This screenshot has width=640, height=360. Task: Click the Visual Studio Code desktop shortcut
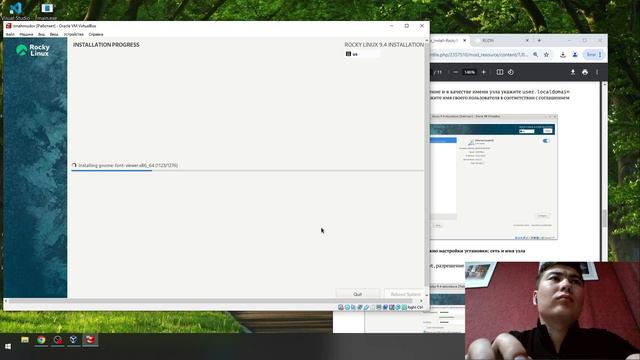pyautogui.click(x=16, y=10)
